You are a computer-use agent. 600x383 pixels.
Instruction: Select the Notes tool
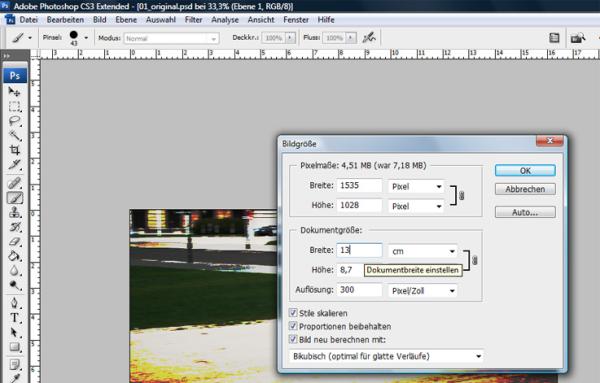pos(15,365)
